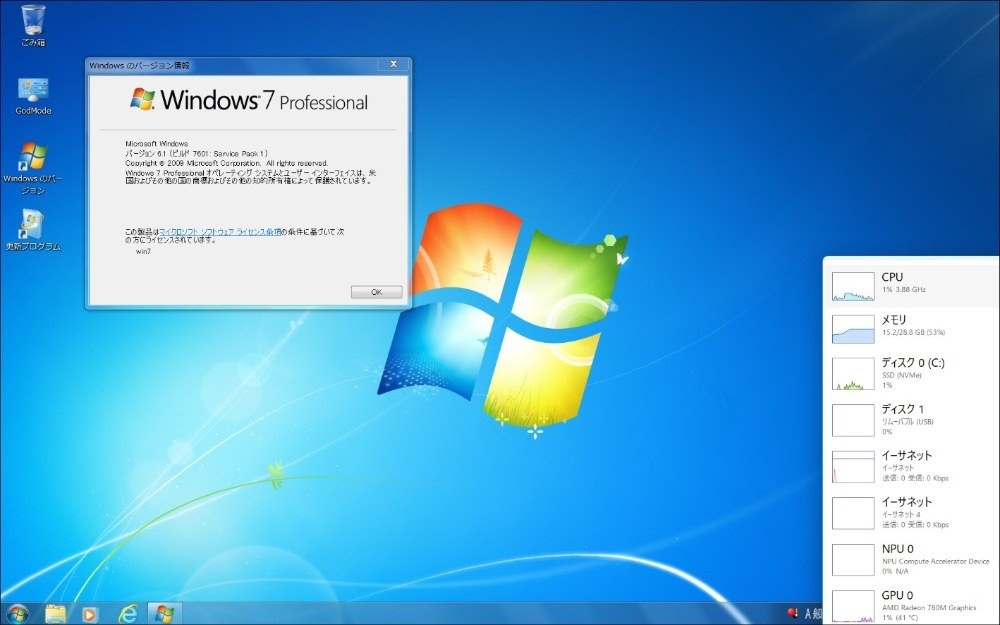Open the Microsoft software license terms link
Image resolution: width=1000 pixels, height=625 pixels.
pos(220,232)
